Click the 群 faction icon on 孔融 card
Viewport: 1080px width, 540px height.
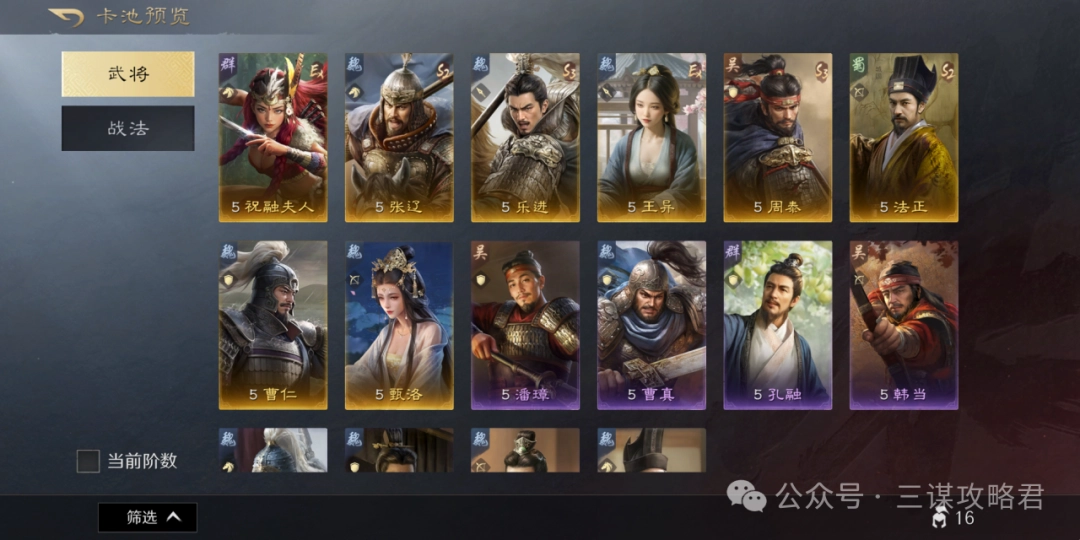[x=733, y=251]
